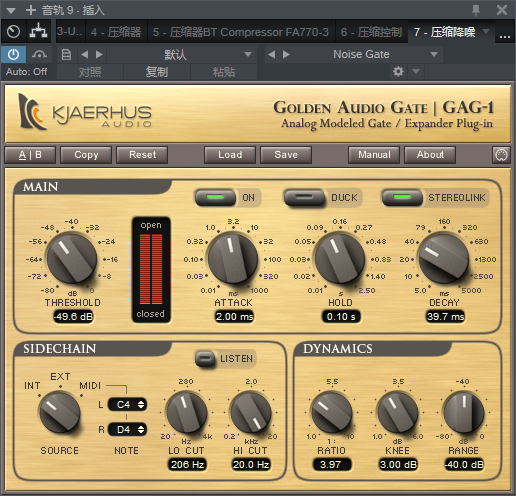
Task: Click the clock-style dial icon
Action: click(x=13, y=32)
